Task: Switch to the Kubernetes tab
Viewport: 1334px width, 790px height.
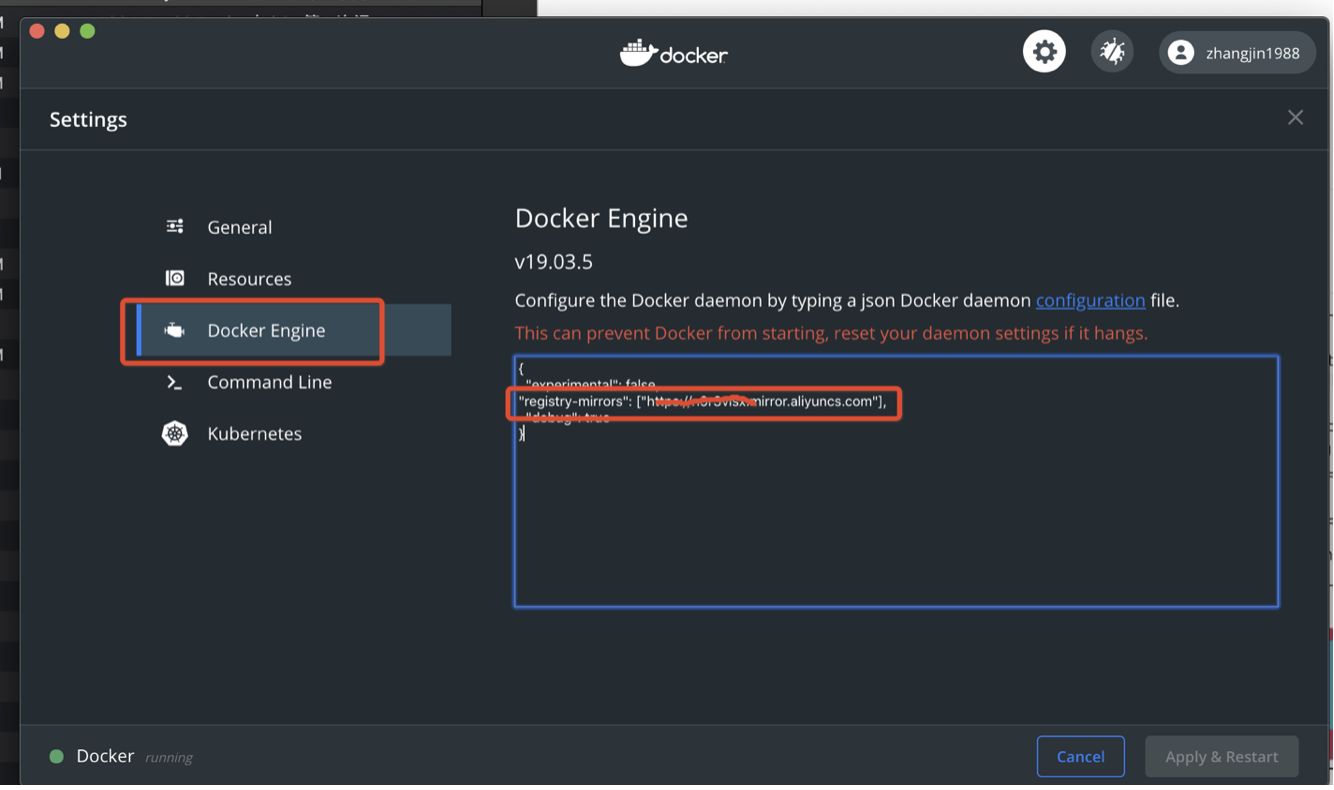Action: [x=294, y=433]
